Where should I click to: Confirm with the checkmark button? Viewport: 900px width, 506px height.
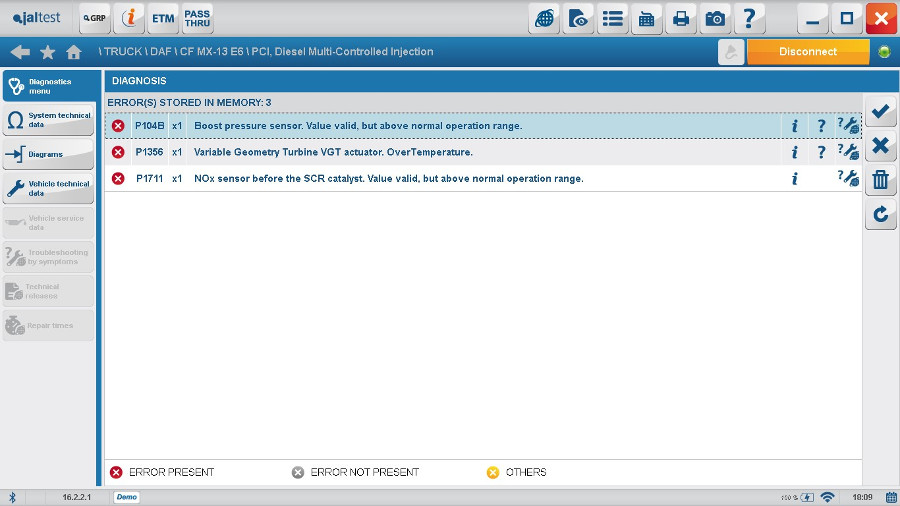[880, 111]
